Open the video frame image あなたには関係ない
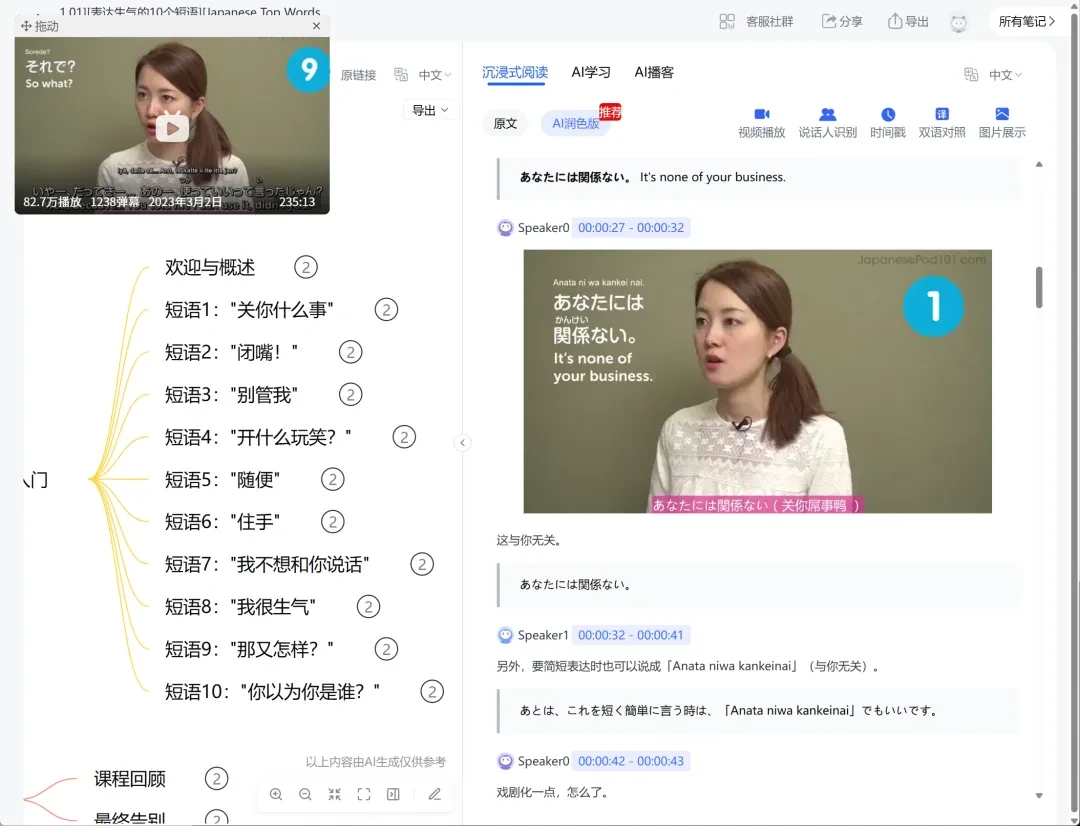Viewport: 1080px width, 826px height. click(x=758, y=382)
